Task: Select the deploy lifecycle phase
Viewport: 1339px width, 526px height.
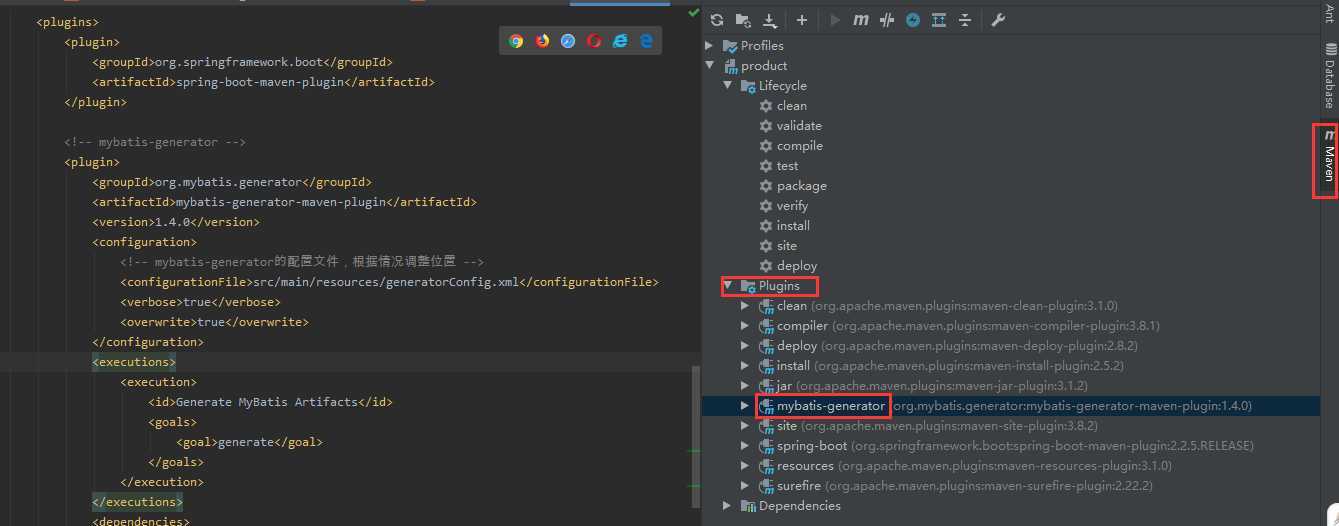Action: [796, 266]
